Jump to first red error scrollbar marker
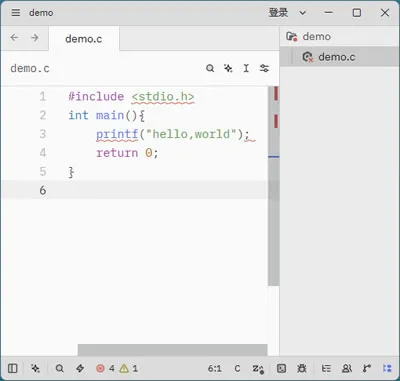This screenshot has width=400, height=381. [x=276, y=93]
